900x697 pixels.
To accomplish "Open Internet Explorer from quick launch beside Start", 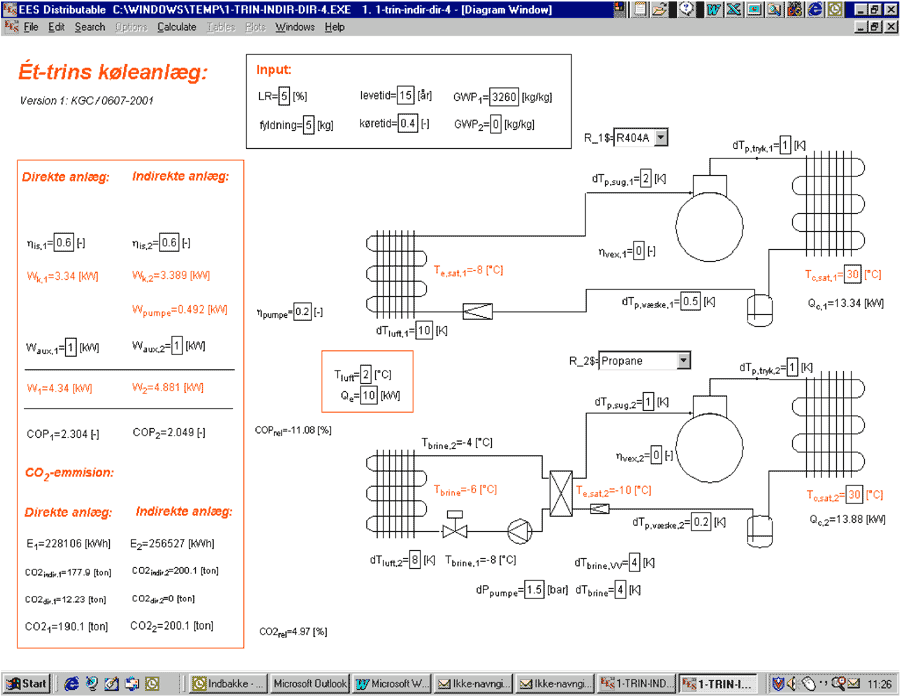I will coord(71,684).
